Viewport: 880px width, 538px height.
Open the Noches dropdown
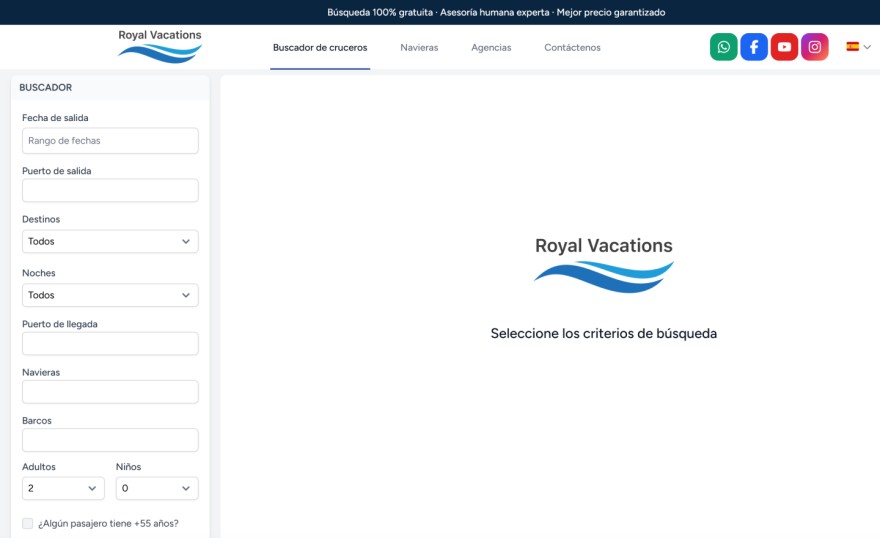click(x=110, y=295)
